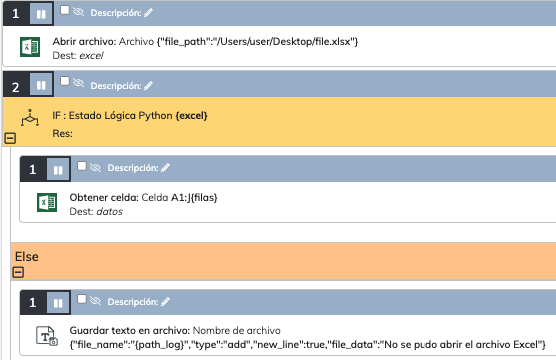
Task: Click the IF branch logic icon
Action: pos(30,118)
